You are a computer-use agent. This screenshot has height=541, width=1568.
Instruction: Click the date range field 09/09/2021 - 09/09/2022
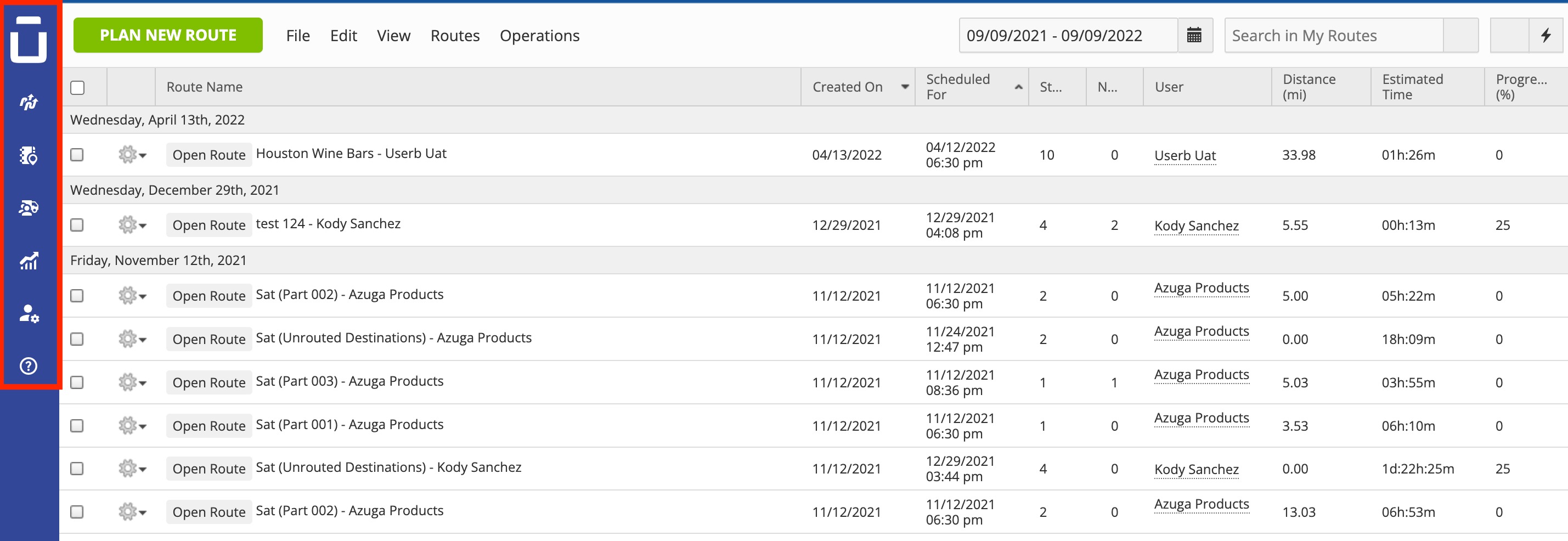click(x=1069, y=35)
